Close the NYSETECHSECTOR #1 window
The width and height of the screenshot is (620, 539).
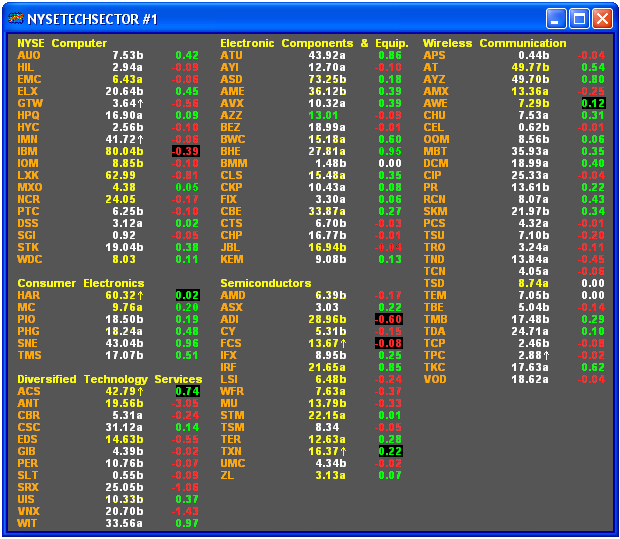tap(602, 19)
